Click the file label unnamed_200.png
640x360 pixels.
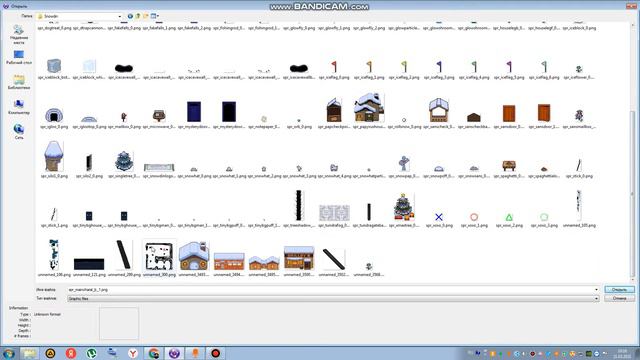tap(124, 275)
